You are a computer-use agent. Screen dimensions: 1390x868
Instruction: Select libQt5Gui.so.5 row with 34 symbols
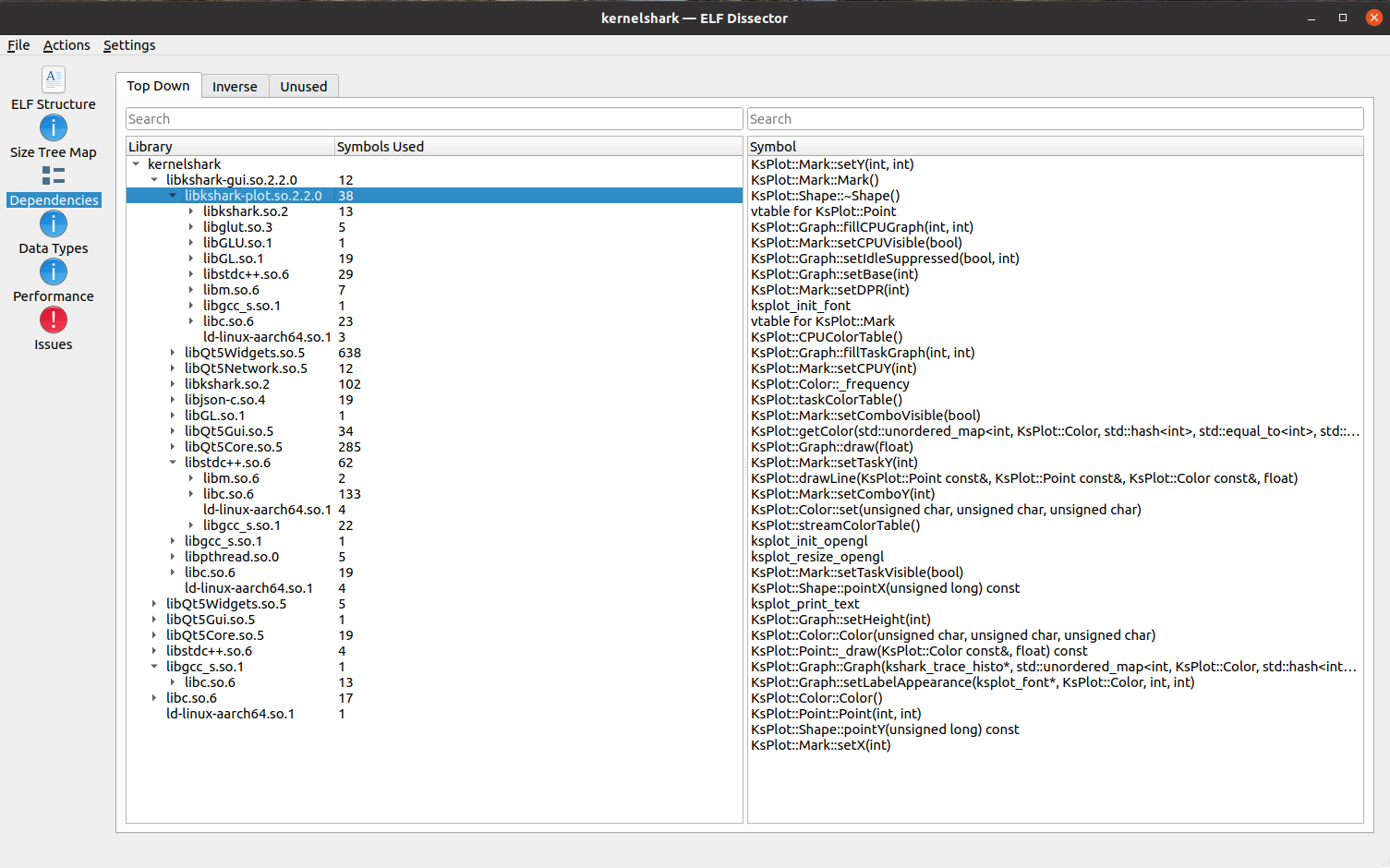point(434,431)
